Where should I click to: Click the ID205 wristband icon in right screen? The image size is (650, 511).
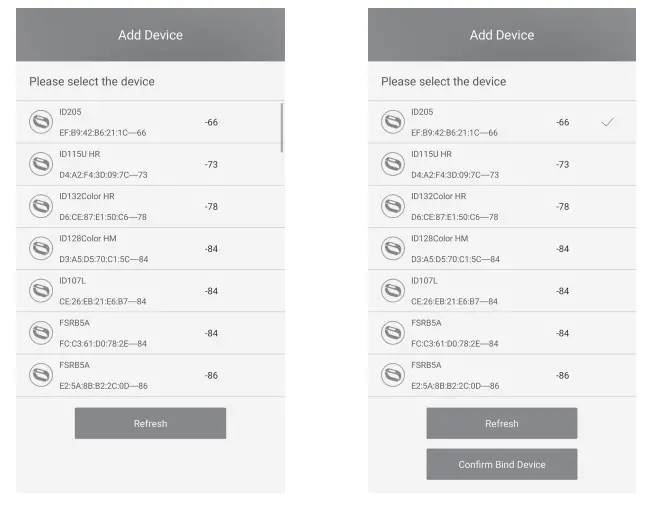pos(393,122)
